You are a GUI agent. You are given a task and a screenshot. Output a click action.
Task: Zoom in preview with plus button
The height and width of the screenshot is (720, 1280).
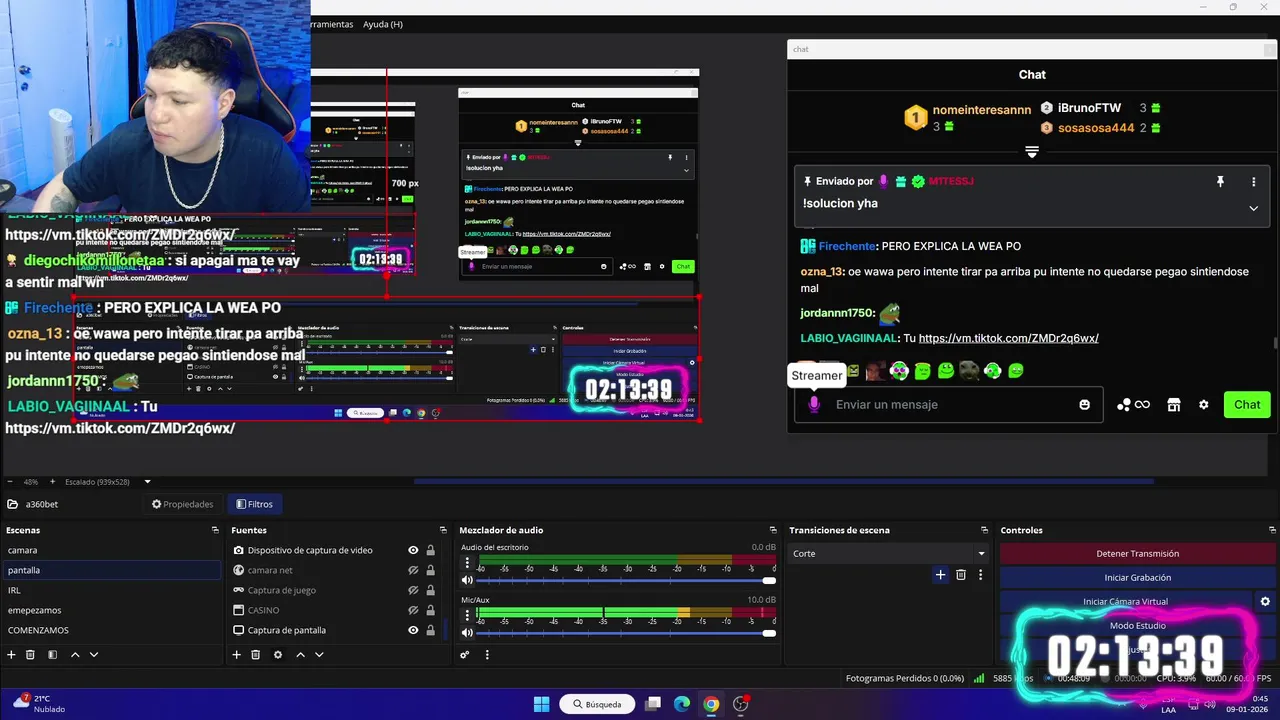(53, 482)
